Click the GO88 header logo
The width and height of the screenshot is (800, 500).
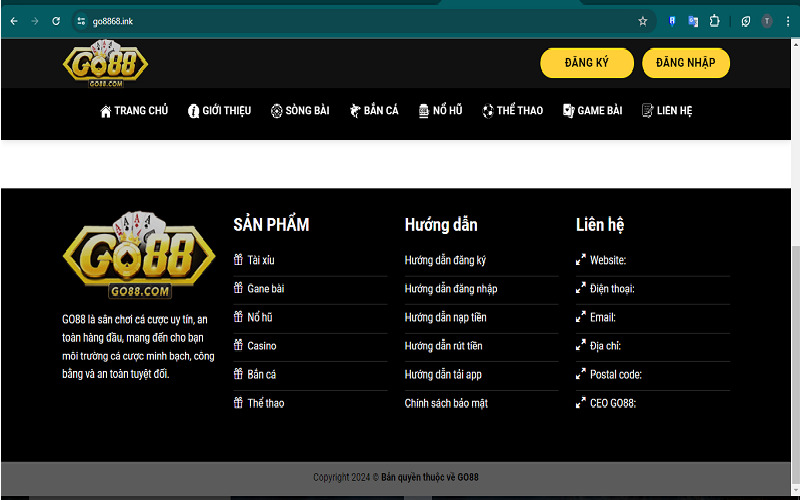[x=106, y=63]
